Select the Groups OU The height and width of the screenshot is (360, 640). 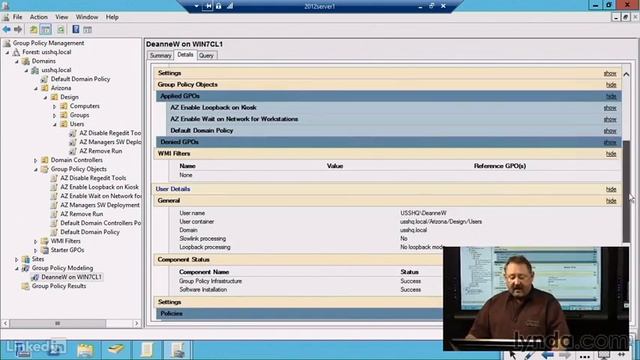(x=79, y=115)
